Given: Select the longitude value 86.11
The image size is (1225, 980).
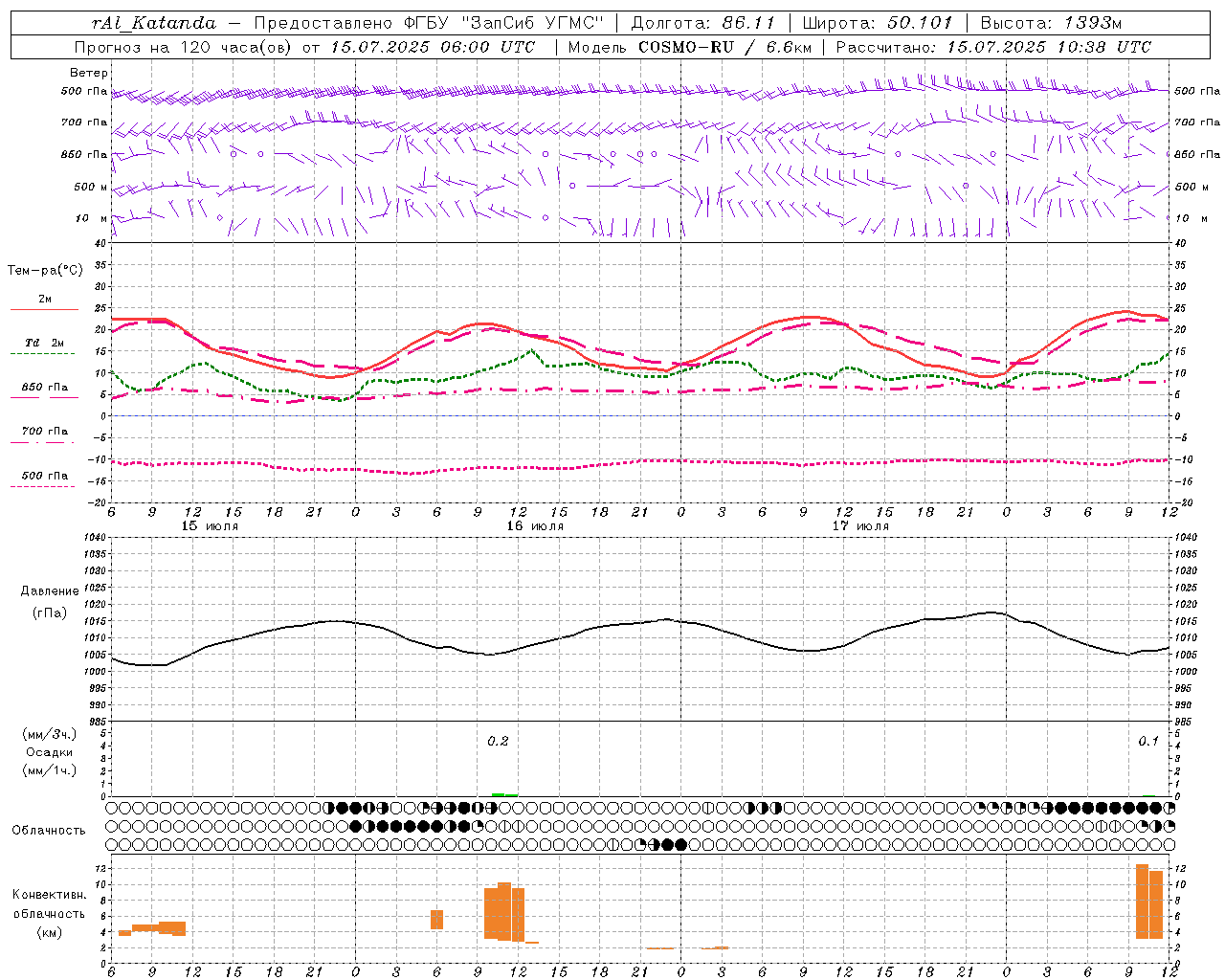Looking at the screenshot, I should (x=748, y=23).
